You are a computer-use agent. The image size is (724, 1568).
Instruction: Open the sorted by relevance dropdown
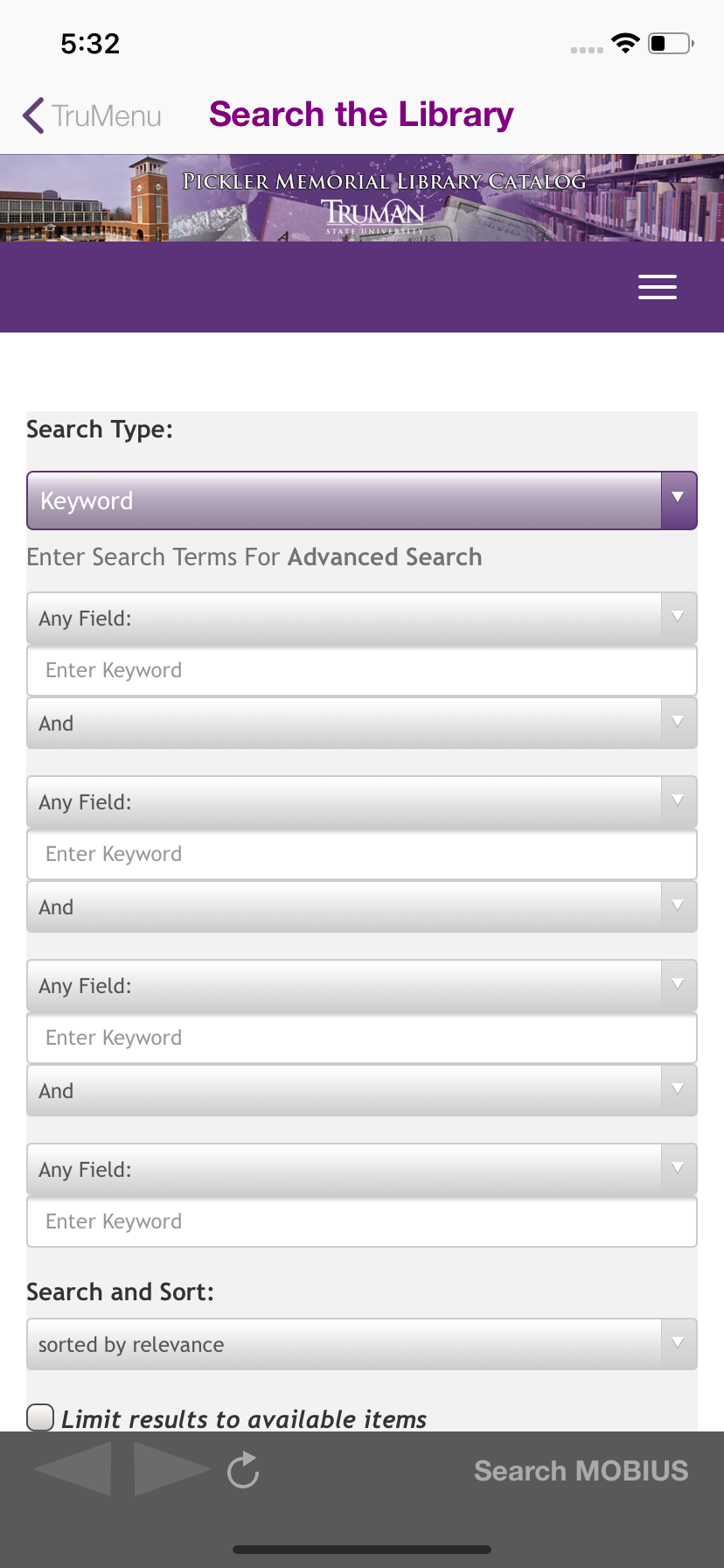pos(362,1345)
